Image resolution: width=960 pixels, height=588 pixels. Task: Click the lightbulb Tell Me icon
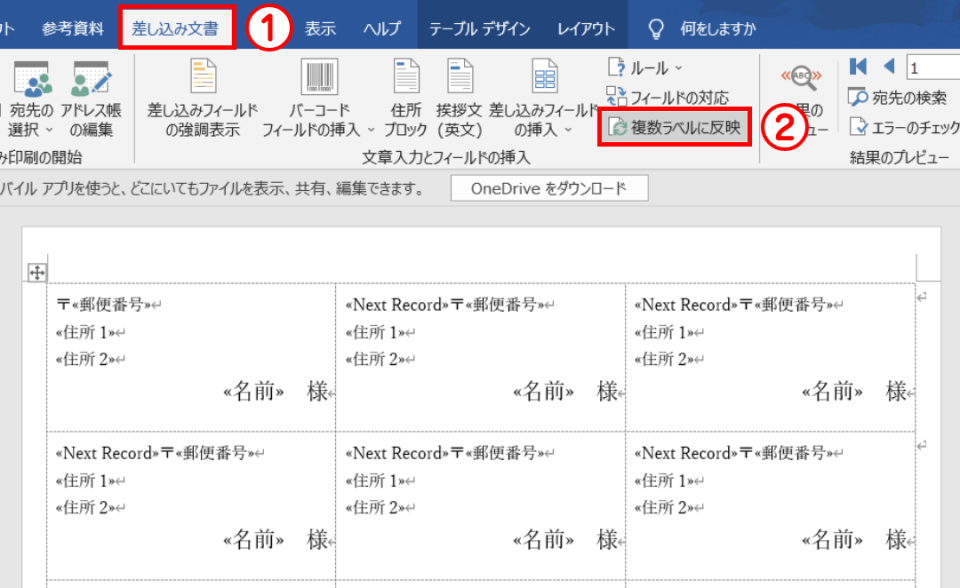point(656,29)
